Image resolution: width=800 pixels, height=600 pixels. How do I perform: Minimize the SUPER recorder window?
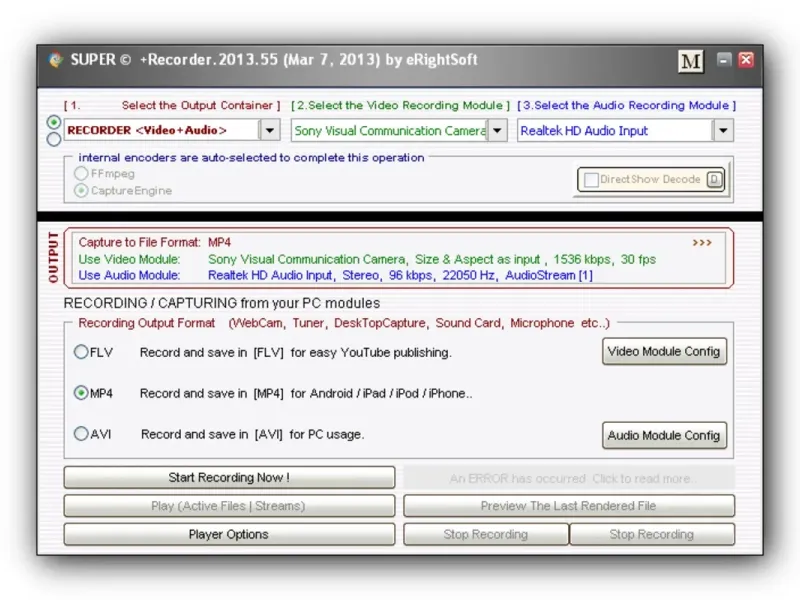[x=723, y=60]
